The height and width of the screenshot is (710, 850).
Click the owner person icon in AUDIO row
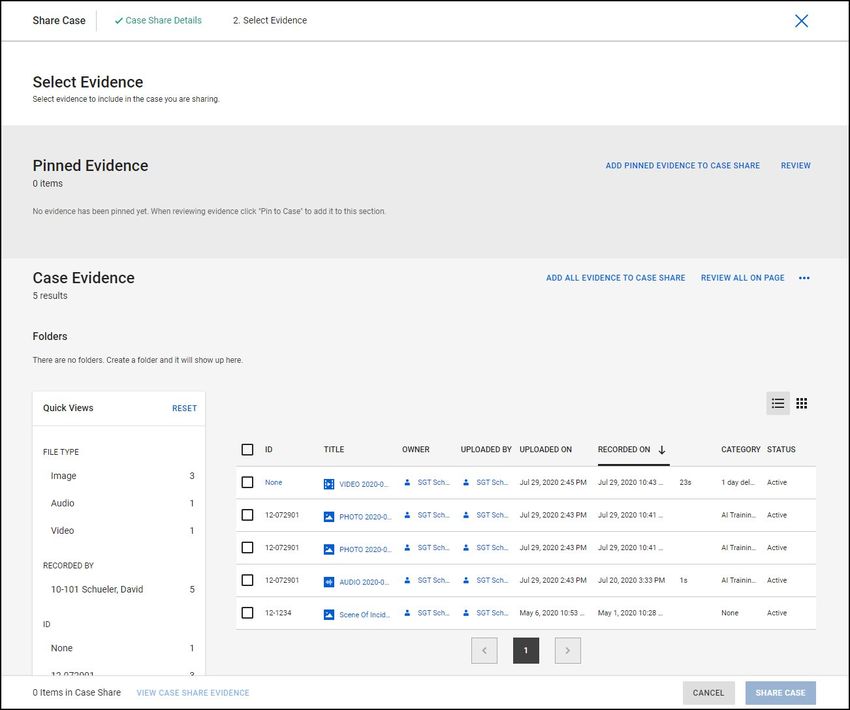[x=407, y=580]
